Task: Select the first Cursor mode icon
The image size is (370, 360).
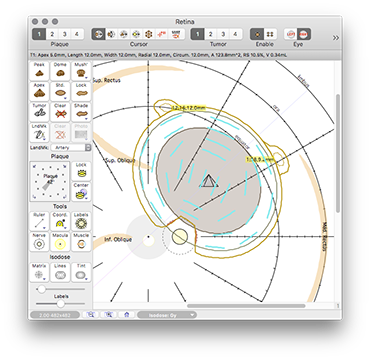Action: tap(98, 34)
